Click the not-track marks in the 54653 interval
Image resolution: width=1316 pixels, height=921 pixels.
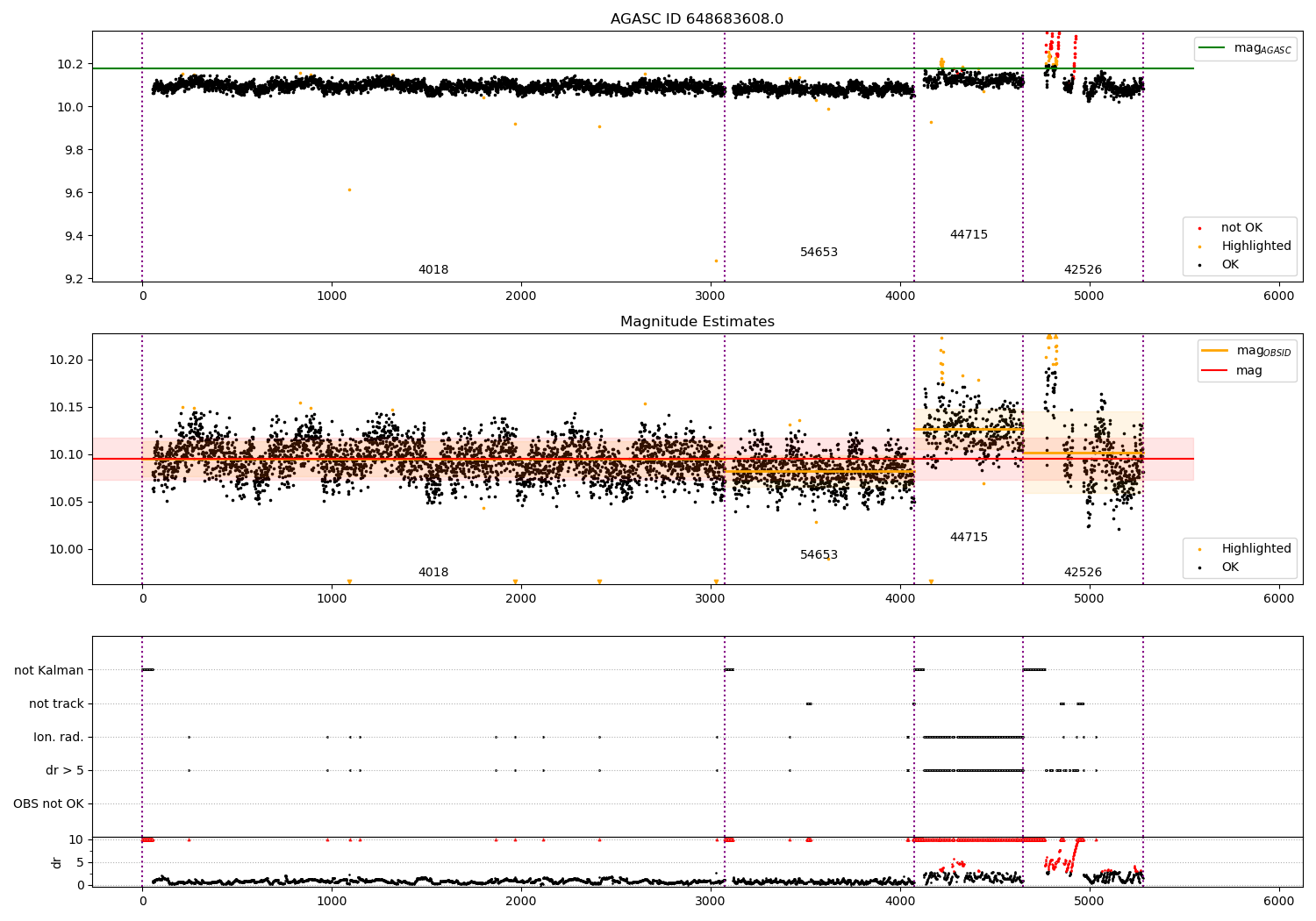coord(809,703)
